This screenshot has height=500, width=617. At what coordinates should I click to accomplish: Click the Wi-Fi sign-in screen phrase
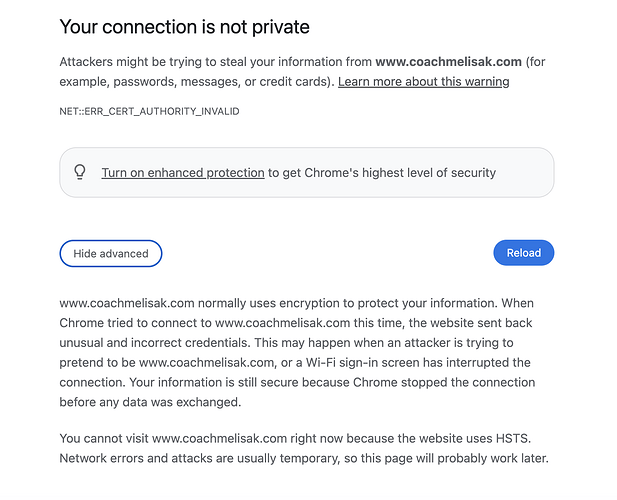[x=362, y=362]
